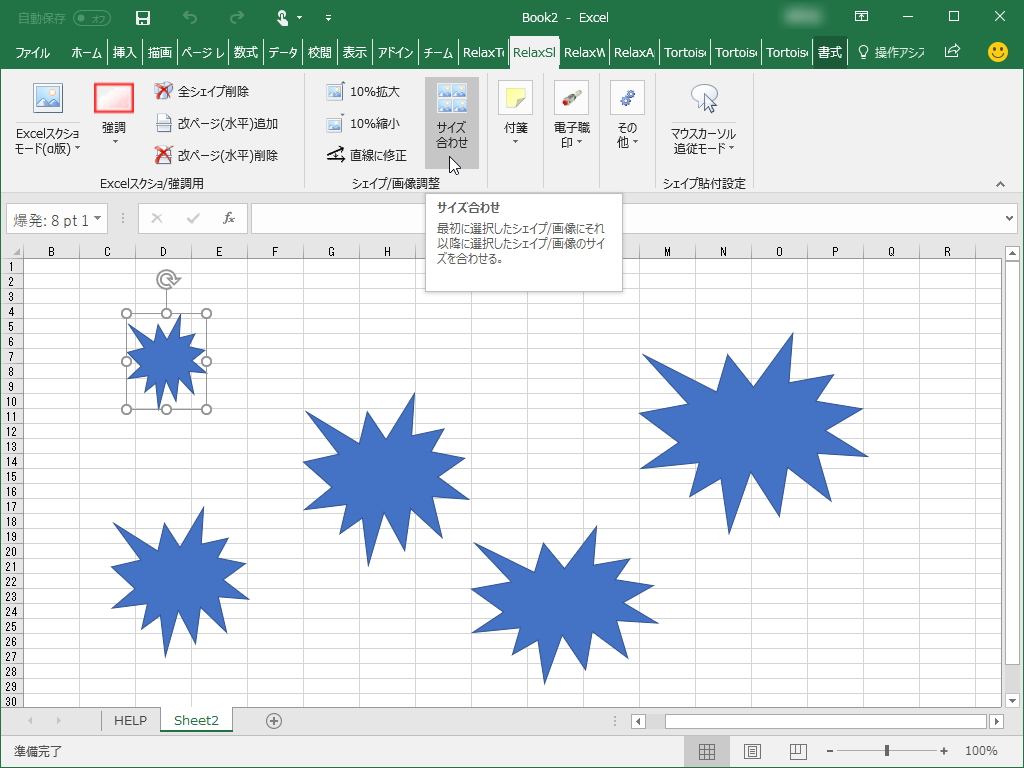Click the zoom slider handle
The height and width of the screenshot is (768, 1024).
pos(886,751)
